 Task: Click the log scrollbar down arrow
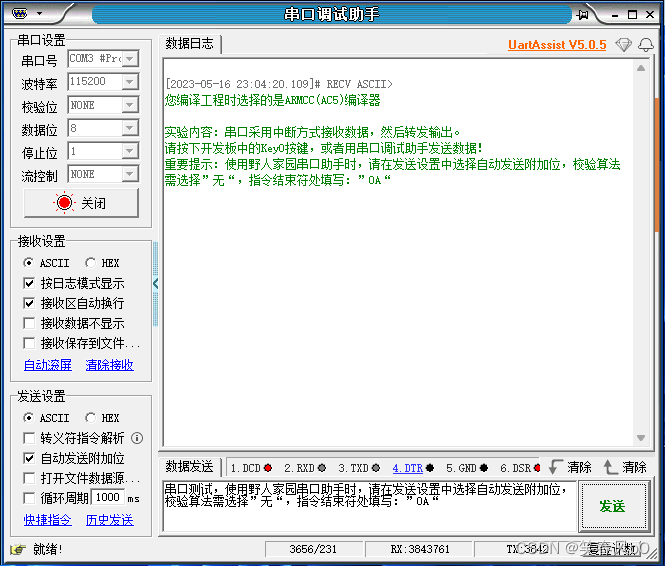641,438
